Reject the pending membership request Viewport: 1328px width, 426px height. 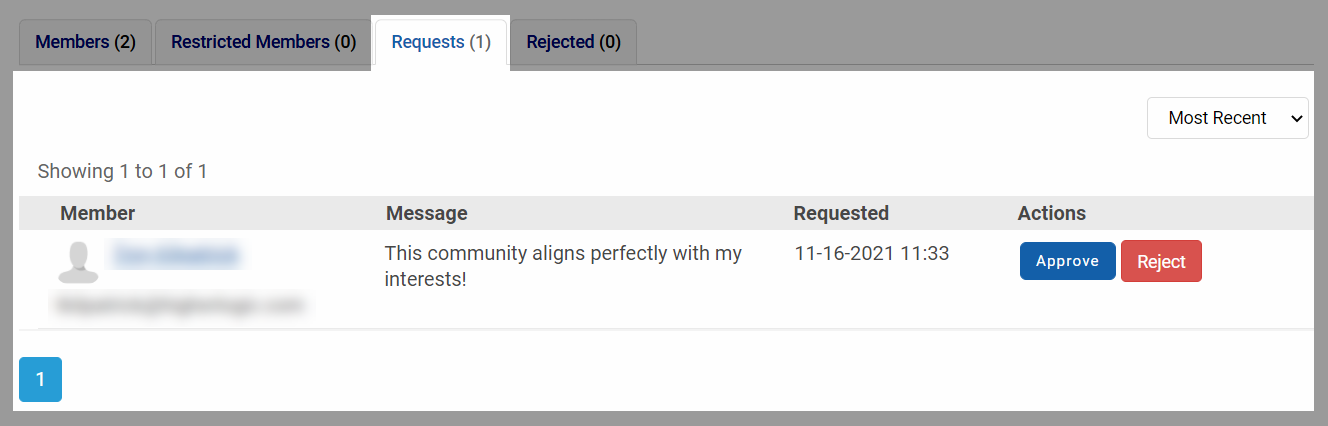point(1161,262)
